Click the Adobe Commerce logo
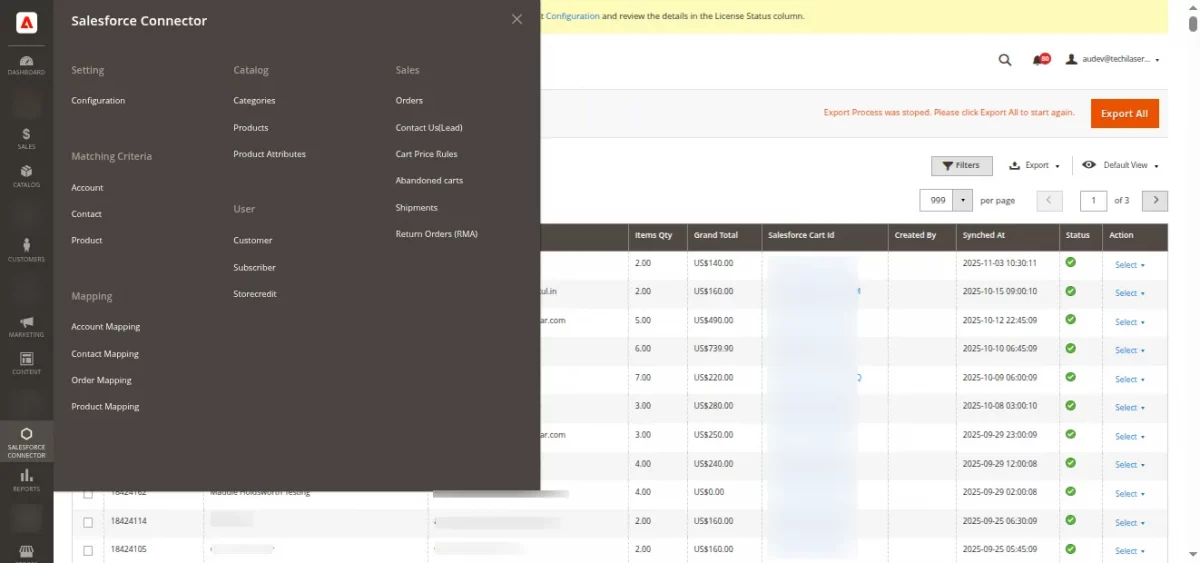Image resolution: width=1200 pixels, height=563 pixels. pos(27,22)
